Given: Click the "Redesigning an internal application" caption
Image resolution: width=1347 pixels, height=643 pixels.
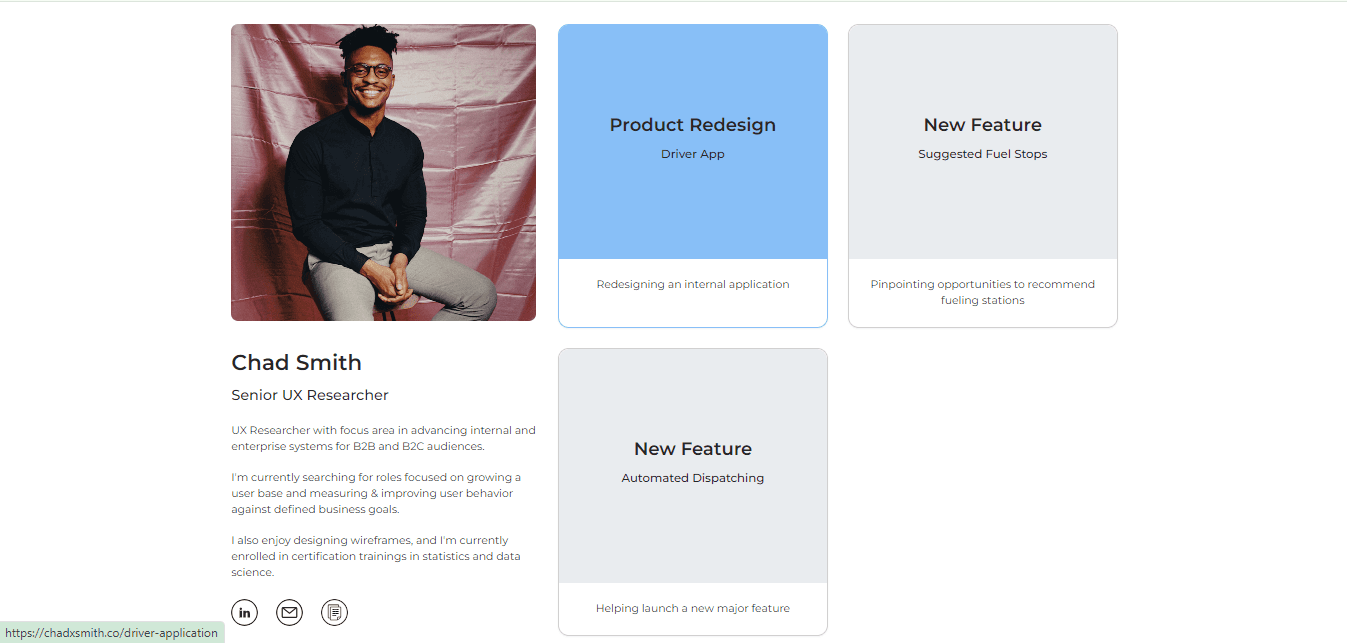Looking at the screenshot, I should (693, 284).
